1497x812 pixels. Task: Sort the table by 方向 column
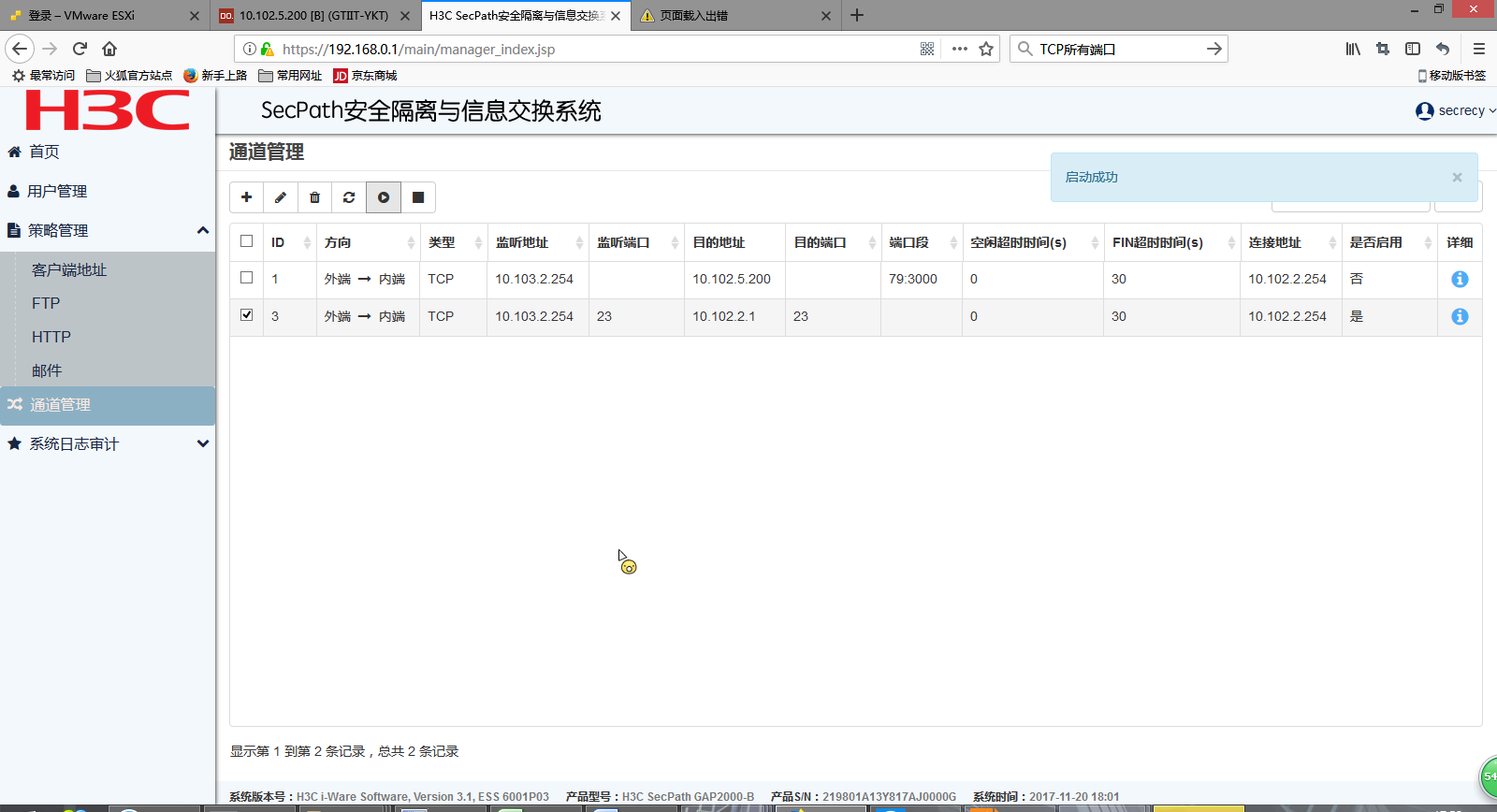[x=369, y=242]
